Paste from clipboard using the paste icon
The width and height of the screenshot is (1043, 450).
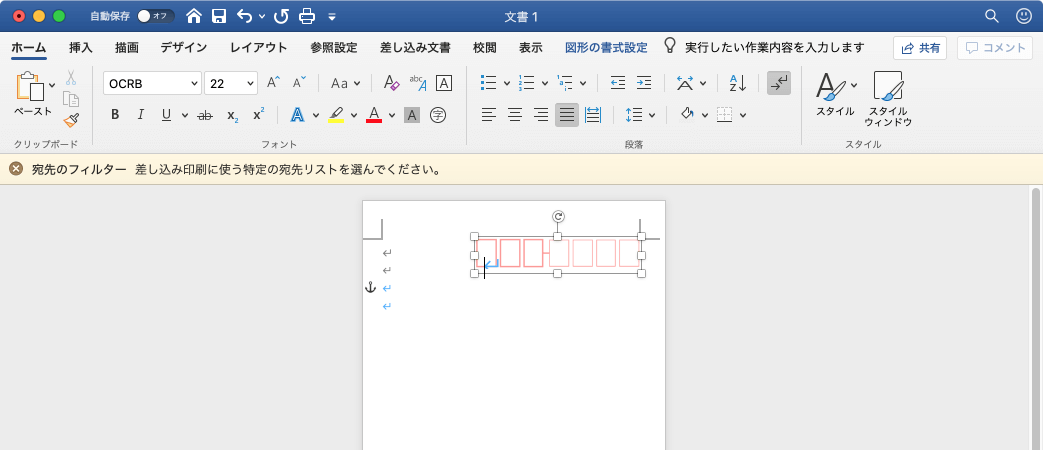pyautogui.click(x=31, y=88)
